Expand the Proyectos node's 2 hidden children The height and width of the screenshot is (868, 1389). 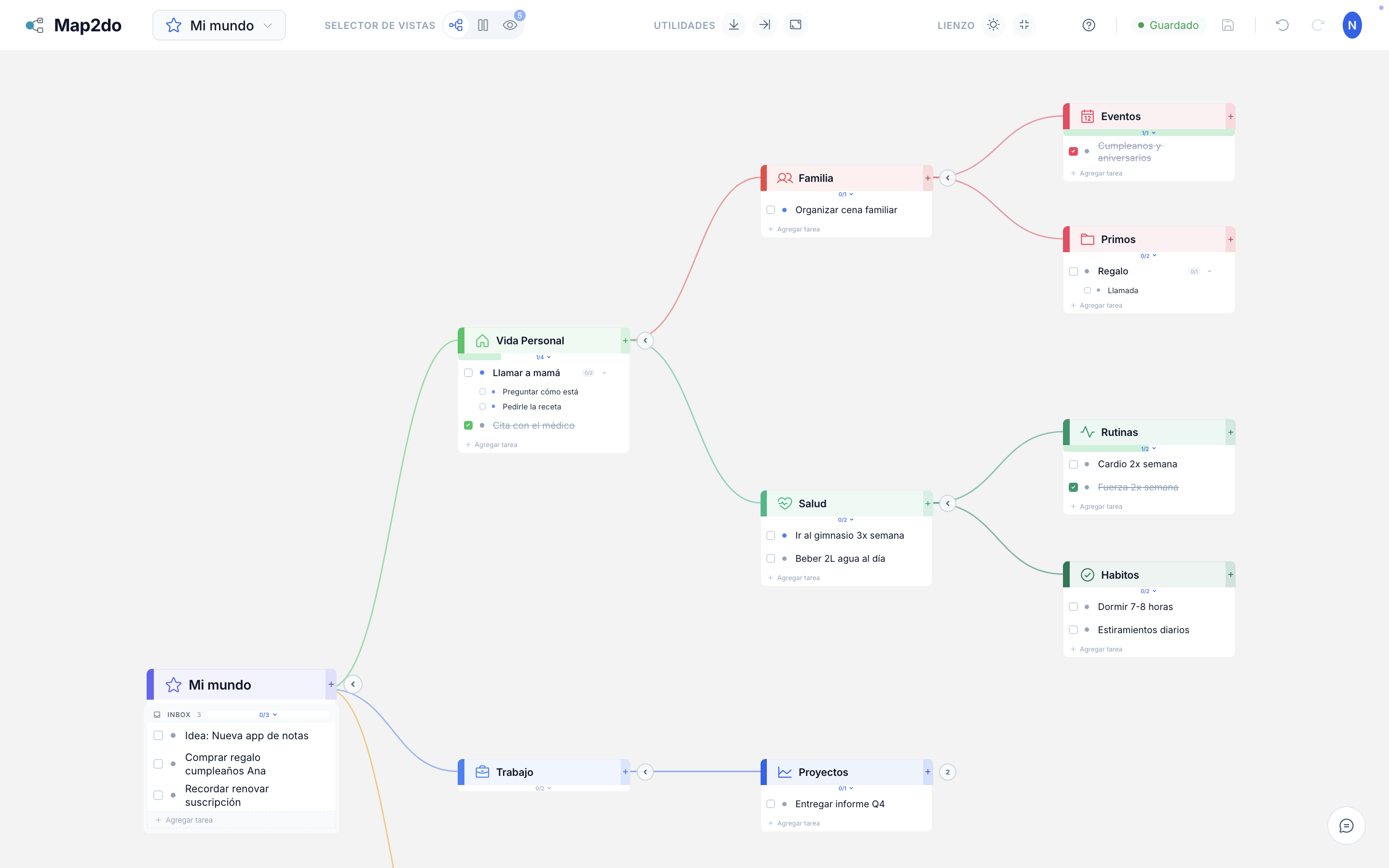click(948, 772)
